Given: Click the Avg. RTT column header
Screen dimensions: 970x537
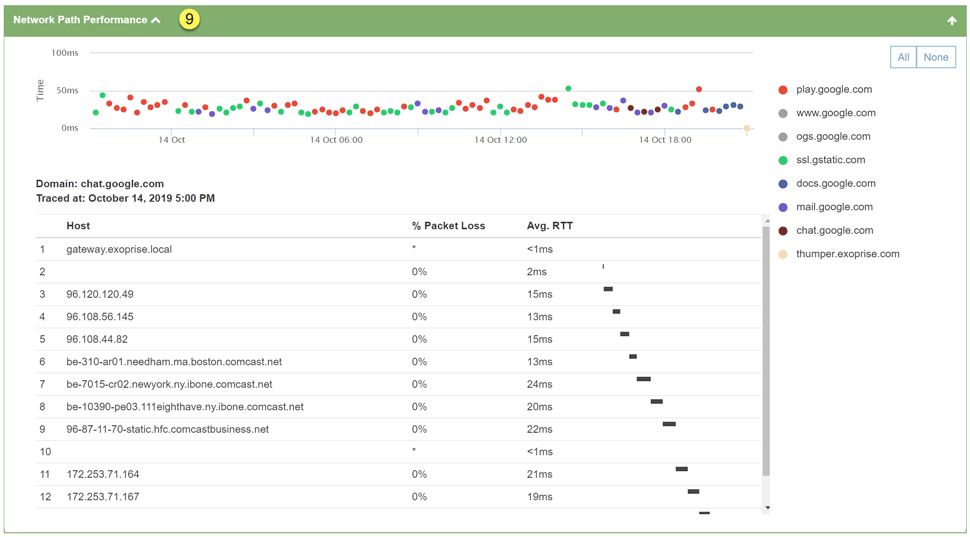Looking at the screenshot, I should point(550,226).
